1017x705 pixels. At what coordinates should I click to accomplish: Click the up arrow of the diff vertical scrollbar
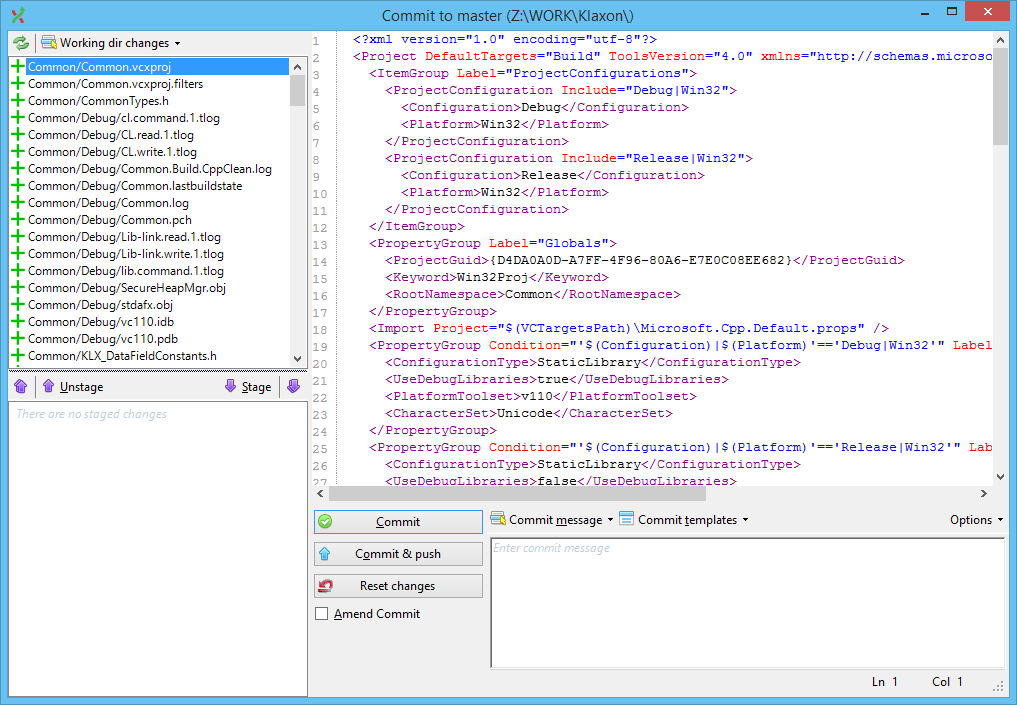[1000, 40]
